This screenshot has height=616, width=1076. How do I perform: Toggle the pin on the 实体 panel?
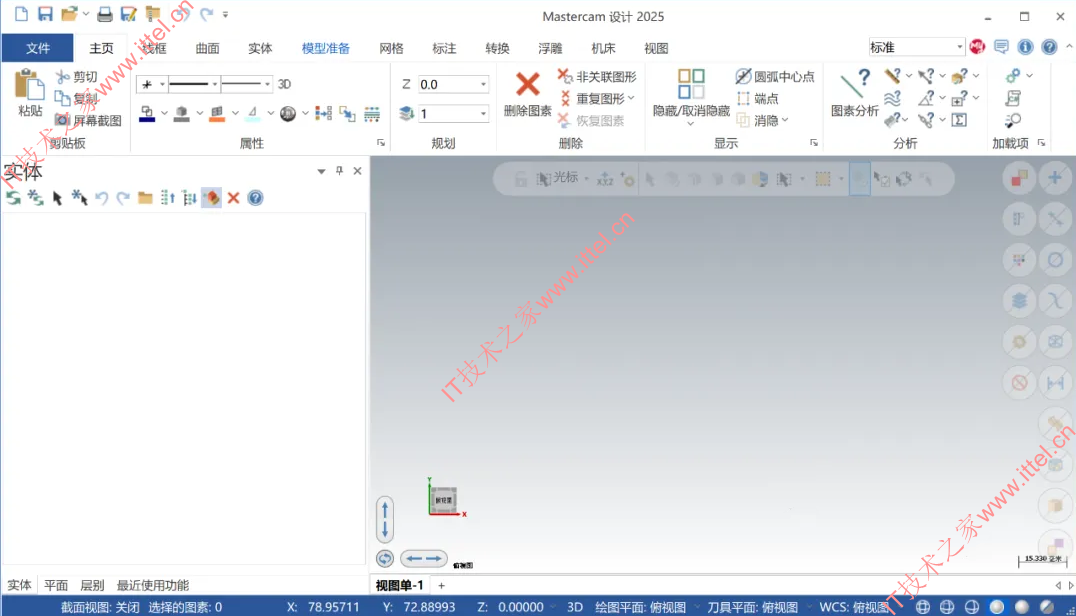[x=339, y=171]
